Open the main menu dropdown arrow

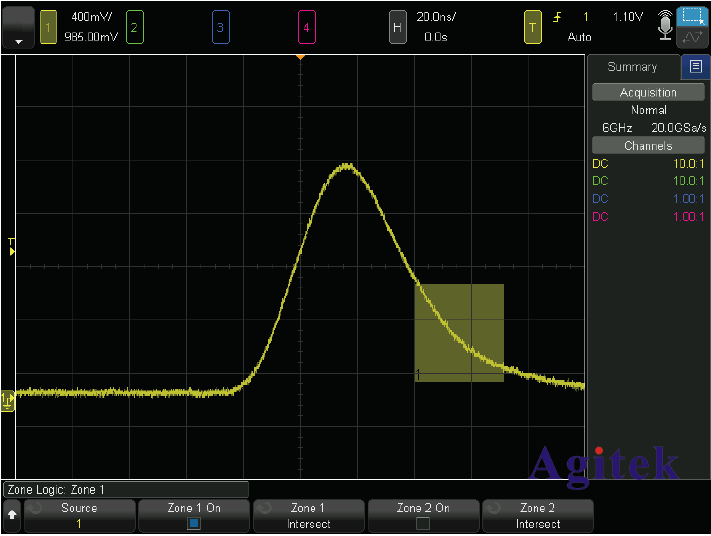click(19, 28)
